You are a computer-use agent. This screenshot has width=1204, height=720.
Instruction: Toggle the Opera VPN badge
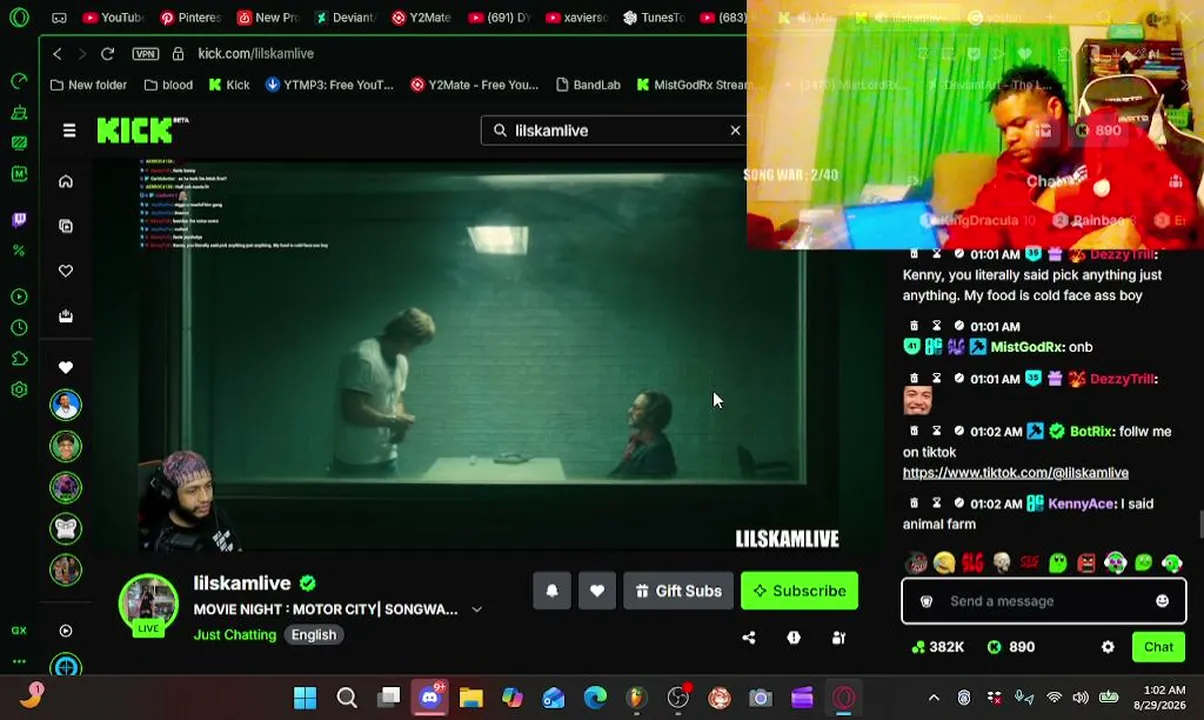tap(145, 53)
